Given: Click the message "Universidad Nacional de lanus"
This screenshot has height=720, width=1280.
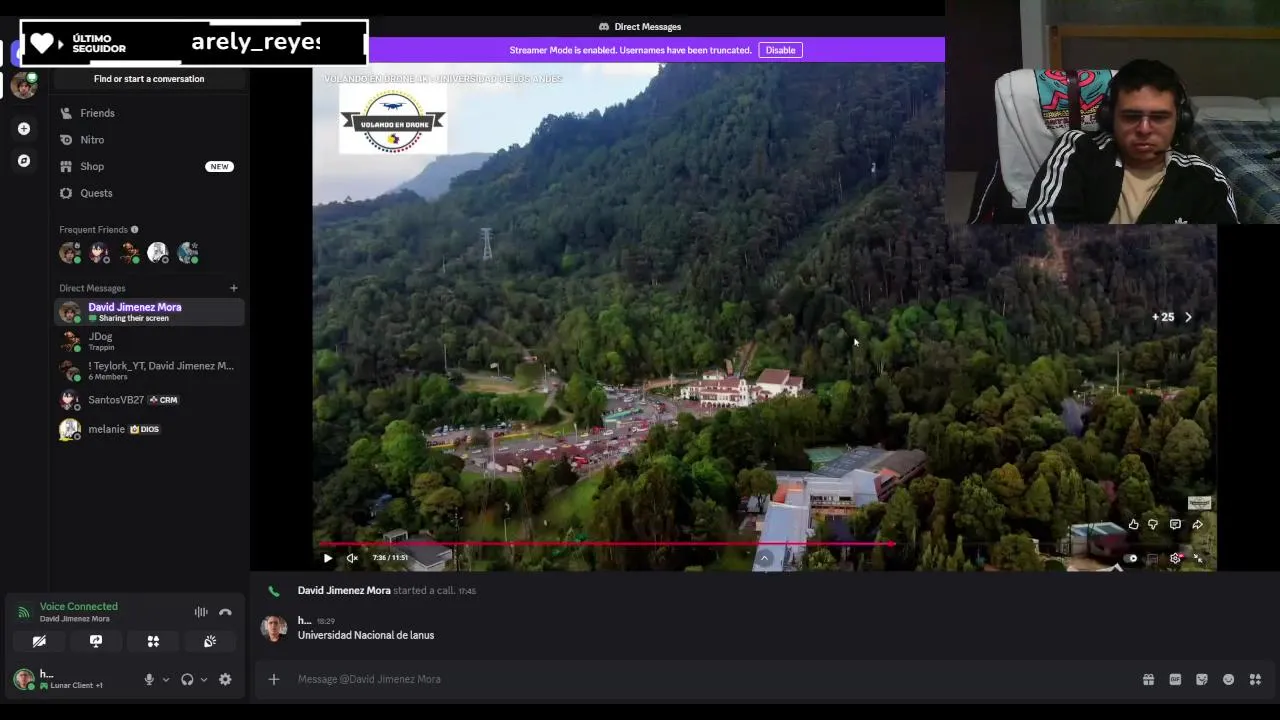Looking at the screenshot, I should point(366,635).
